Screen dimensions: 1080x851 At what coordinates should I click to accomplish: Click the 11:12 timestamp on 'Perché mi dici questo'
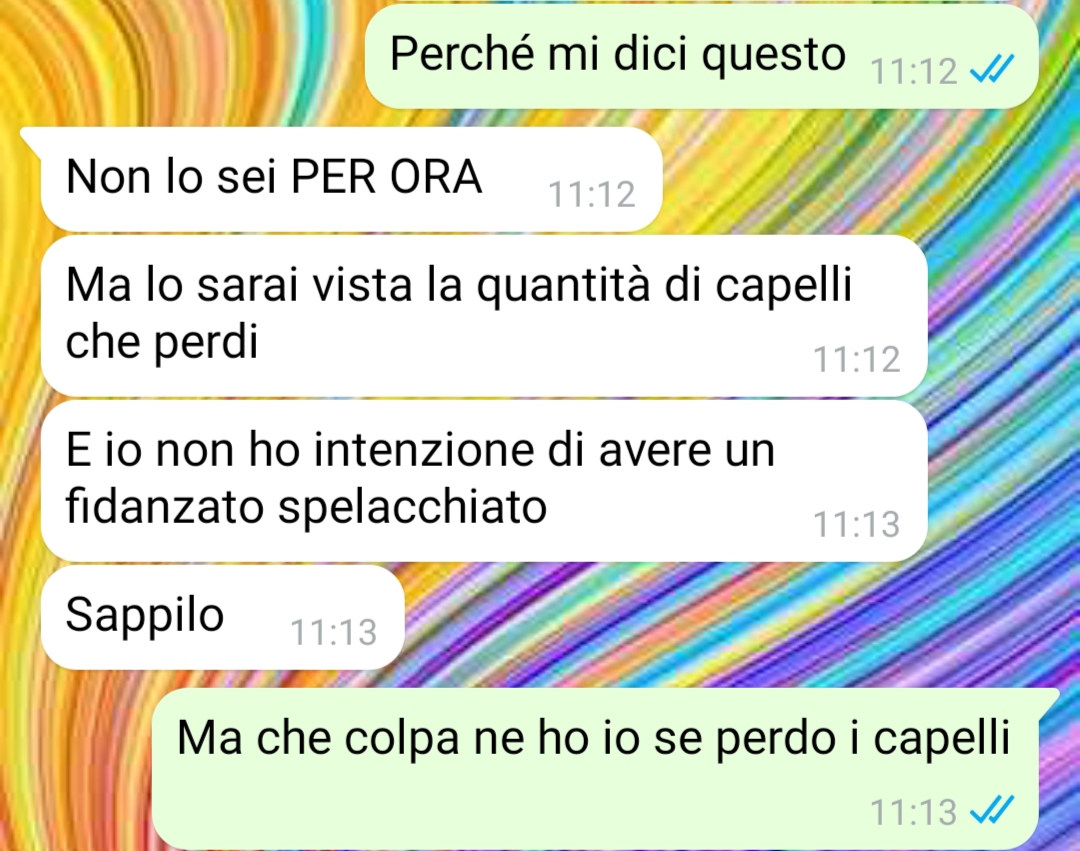click(x=913, y=71)
